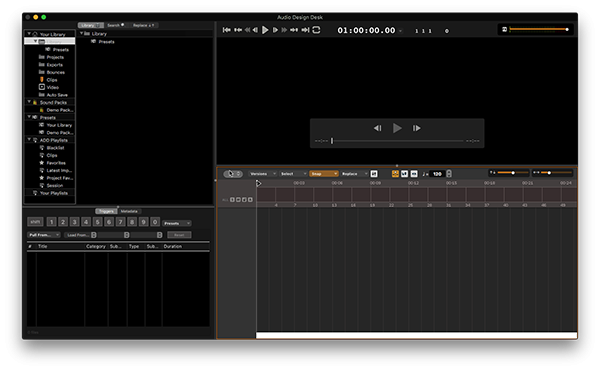Step one frame forward in the transport
Viewport: 600px width, 371px height.
click(275, 30)
